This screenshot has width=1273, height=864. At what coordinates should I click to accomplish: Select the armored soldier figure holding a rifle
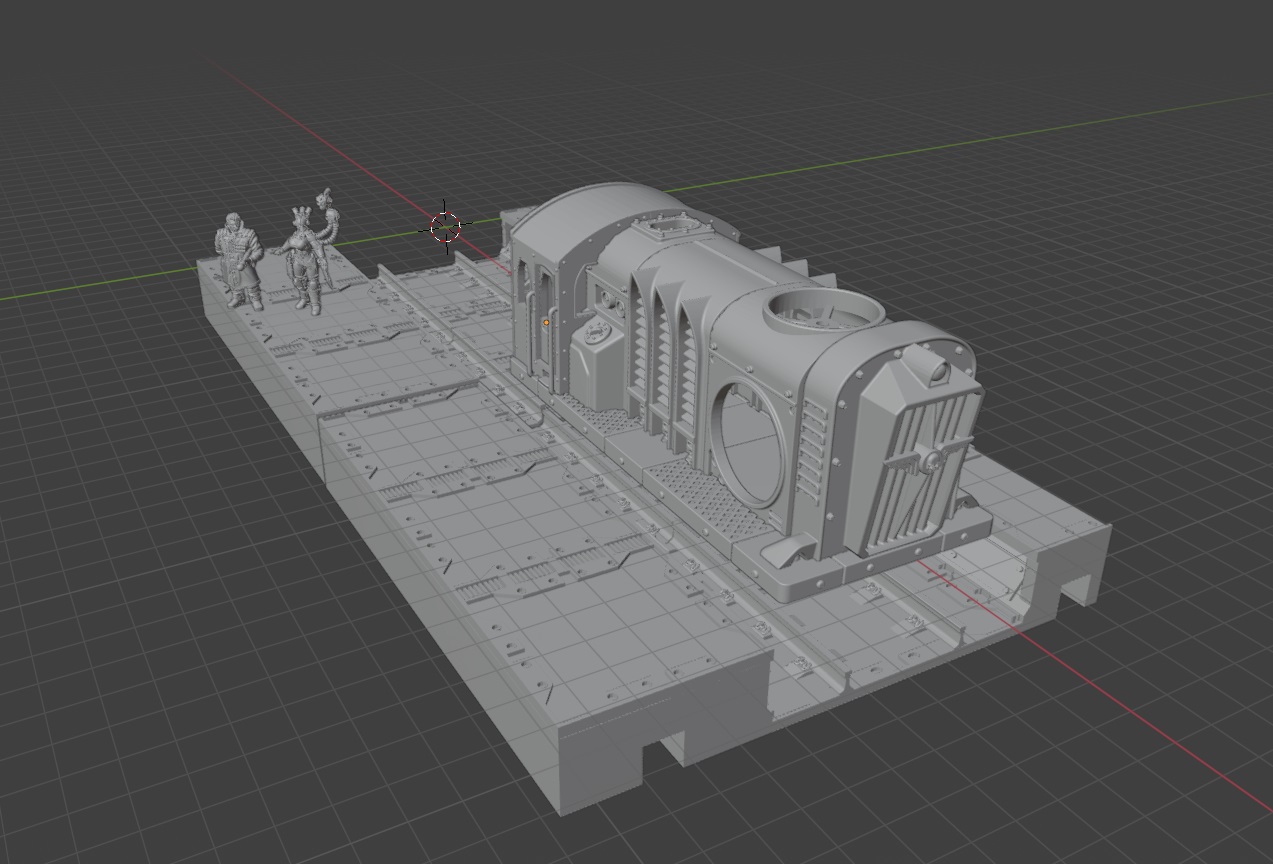239,260
